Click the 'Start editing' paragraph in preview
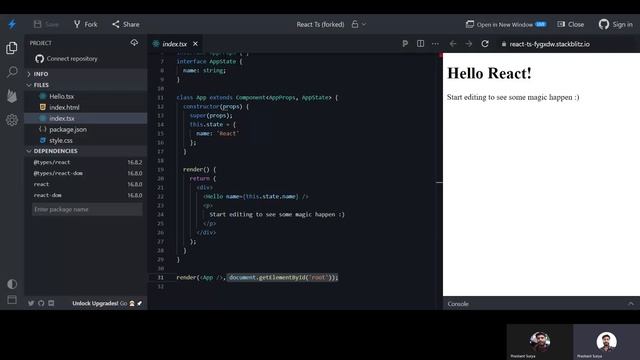This screenshot has width=640, height=360. click(x=513, y=97)
